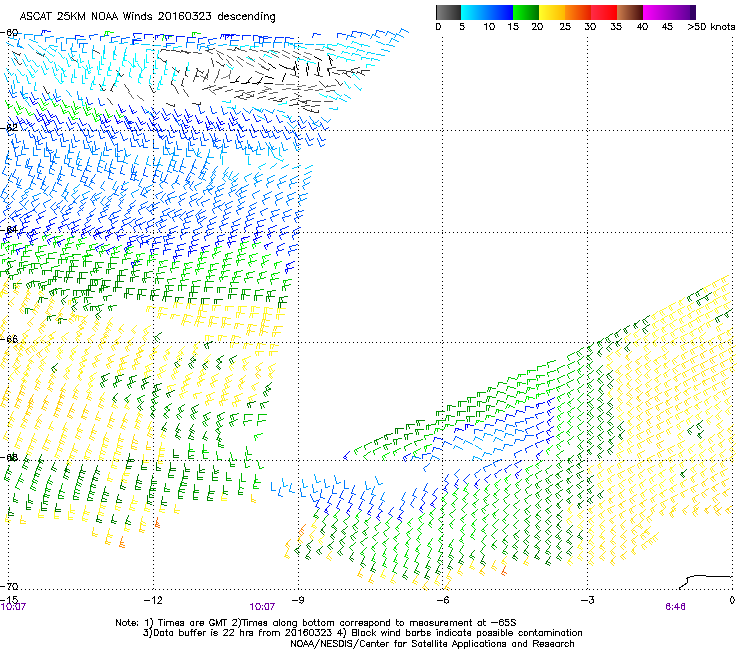
Task: Click the "10:07" time label beside the -9 longitude
Action: (262, 607)
